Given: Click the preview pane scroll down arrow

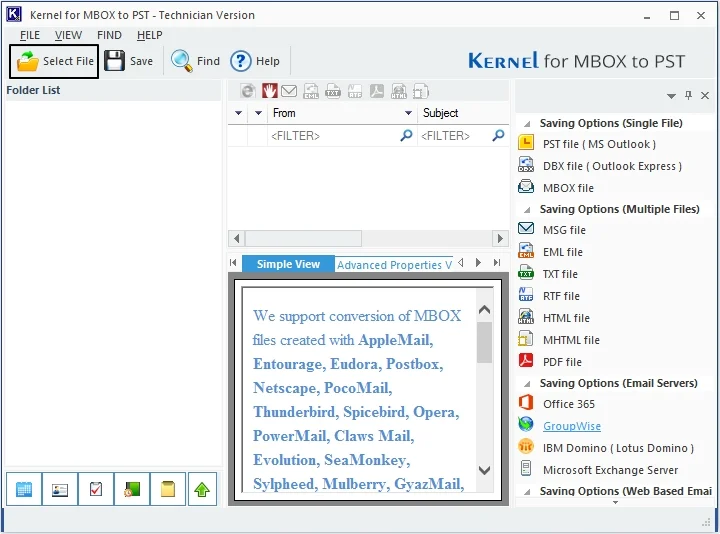Looking at the screenshot, I should click(x=484, y=470).
